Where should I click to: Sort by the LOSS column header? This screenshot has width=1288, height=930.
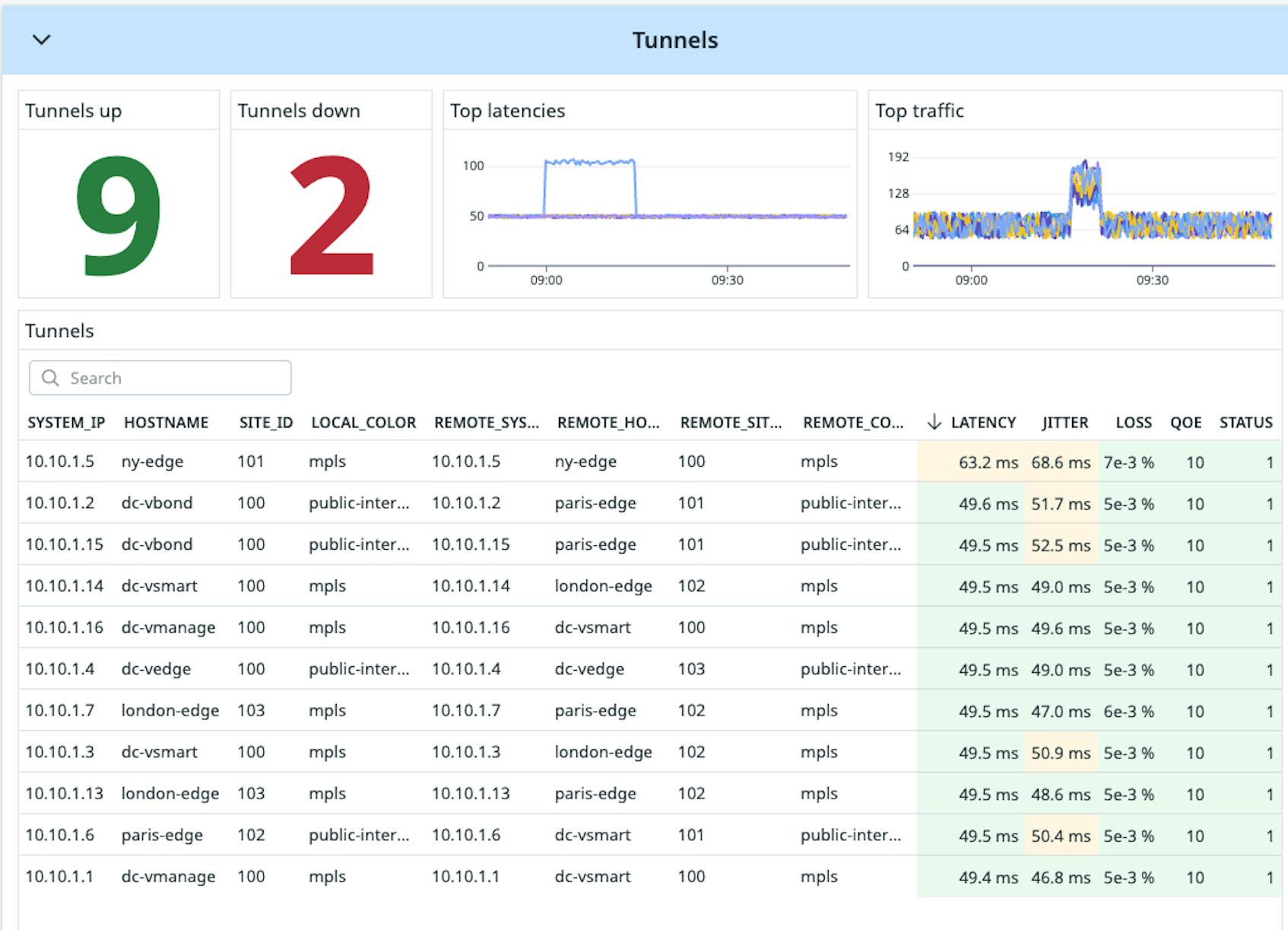click(x=1133, y=422)
